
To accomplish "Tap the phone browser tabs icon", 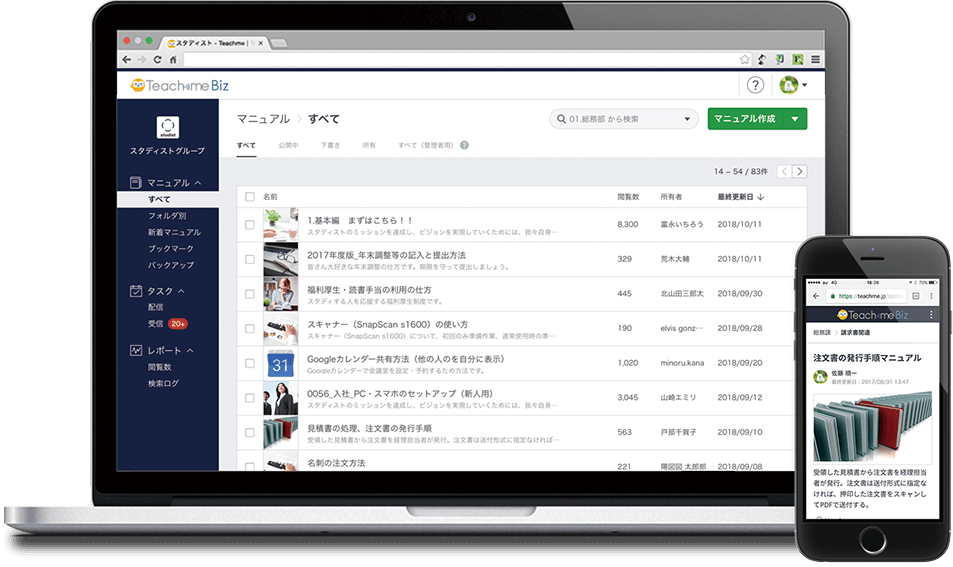I will pos(916,296).
